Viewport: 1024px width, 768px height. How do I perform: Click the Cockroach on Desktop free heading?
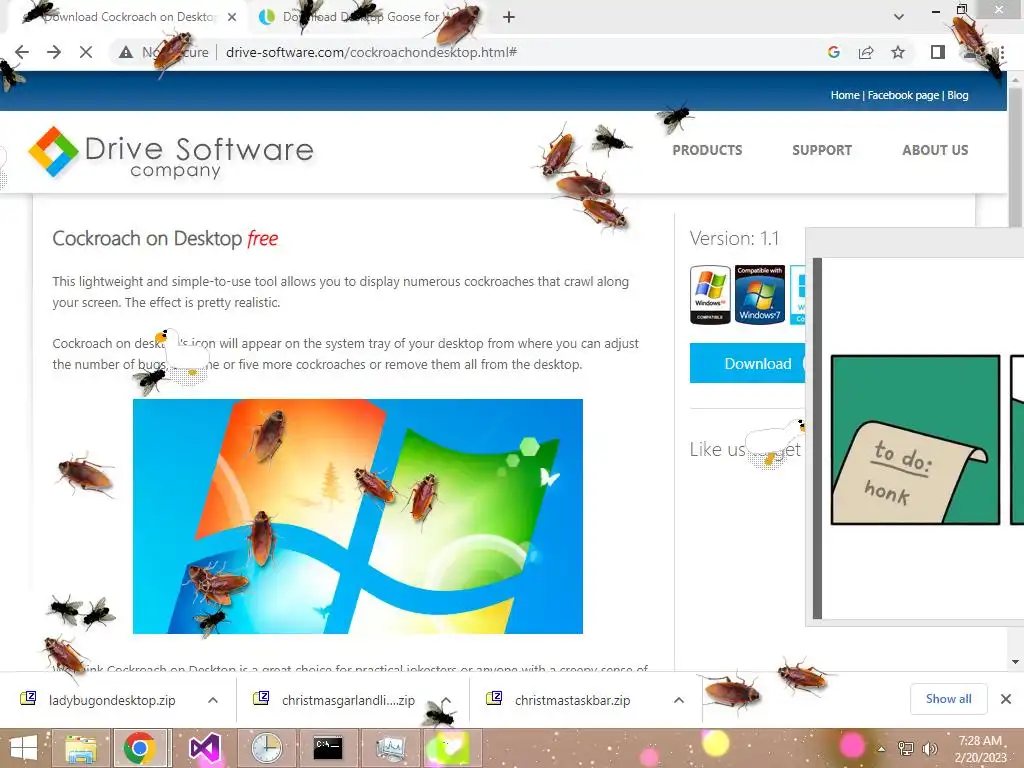pyautogui.click(x=165, y=238)
